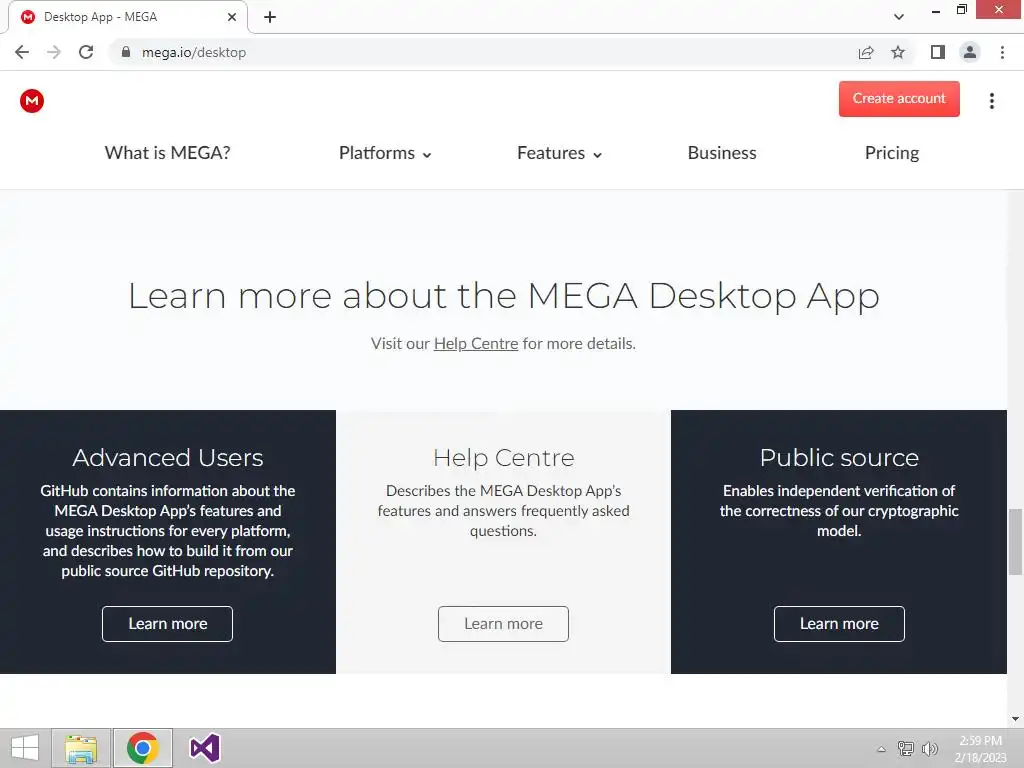Click Learn more under Advanced Users
Image resolution: width=1024 pixels, height=768 pixels.
[167, 624]
